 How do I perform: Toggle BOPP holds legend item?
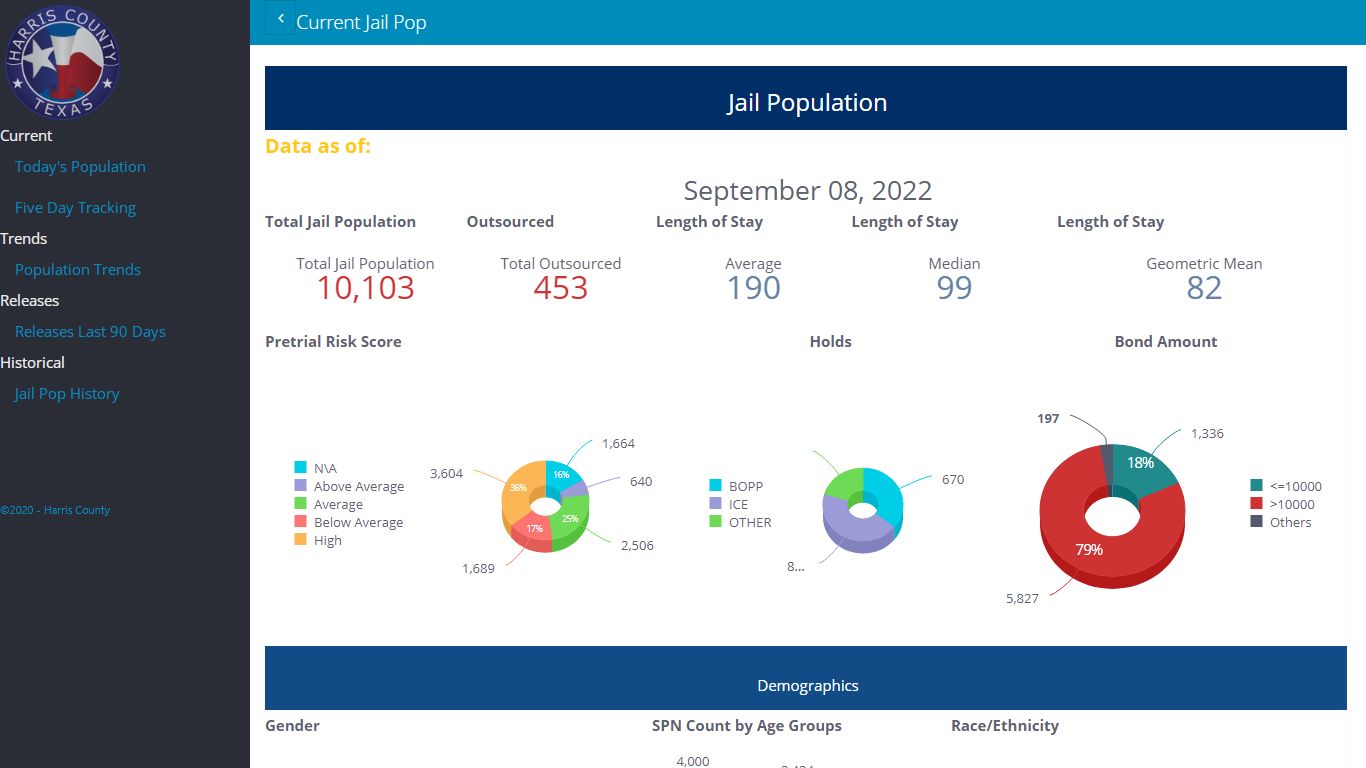736,486
